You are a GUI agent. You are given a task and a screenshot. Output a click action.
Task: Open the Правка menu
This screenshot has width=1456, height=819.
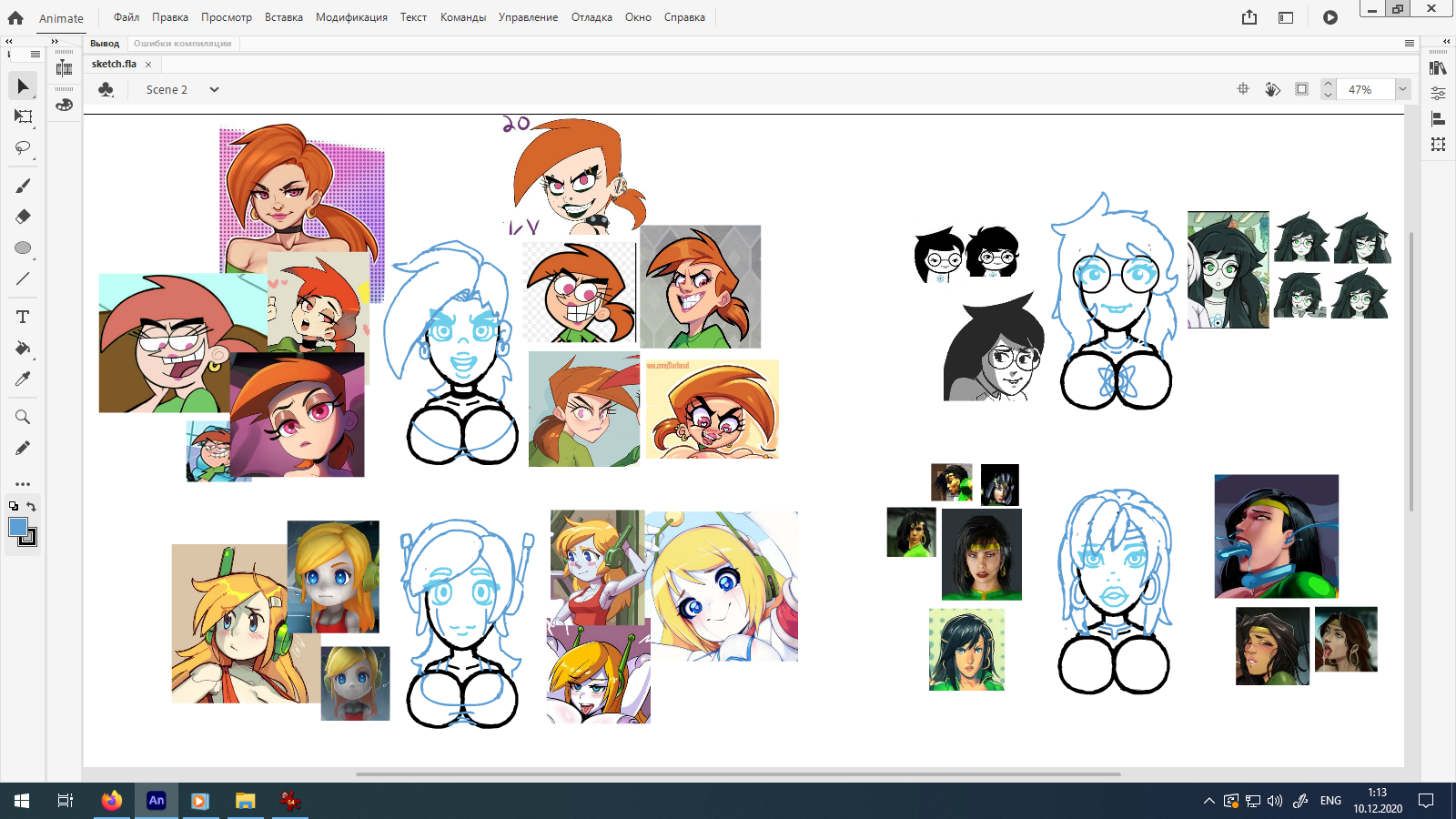coord(170,17)
